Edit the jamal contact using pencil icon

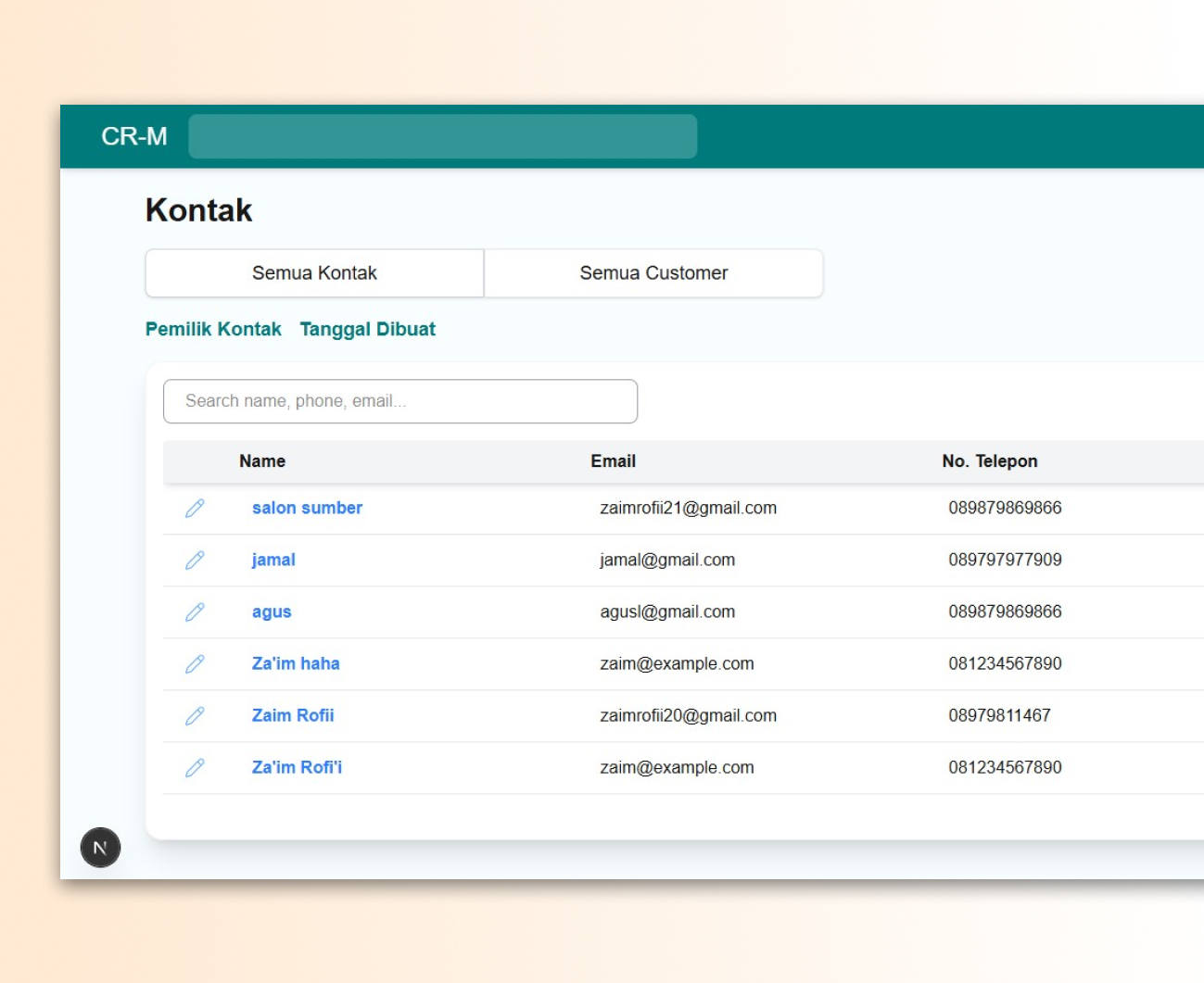point(195,560)
